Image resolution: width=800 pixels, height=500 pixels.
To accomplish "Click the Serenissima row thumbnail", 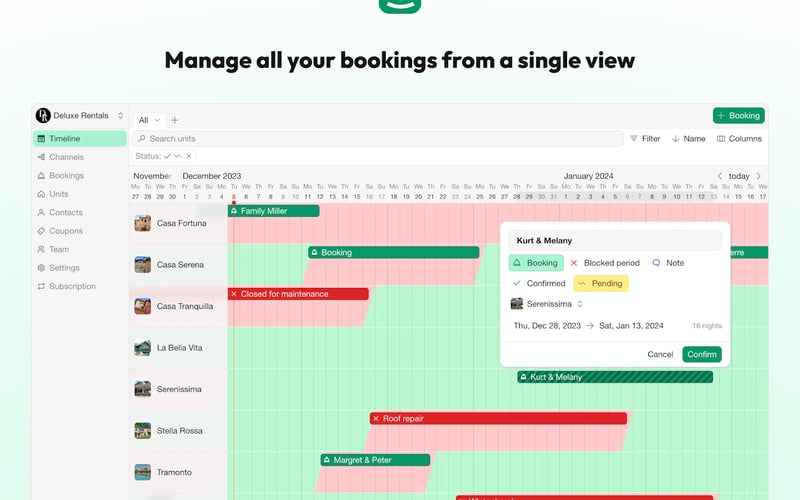I will [142, 389].
